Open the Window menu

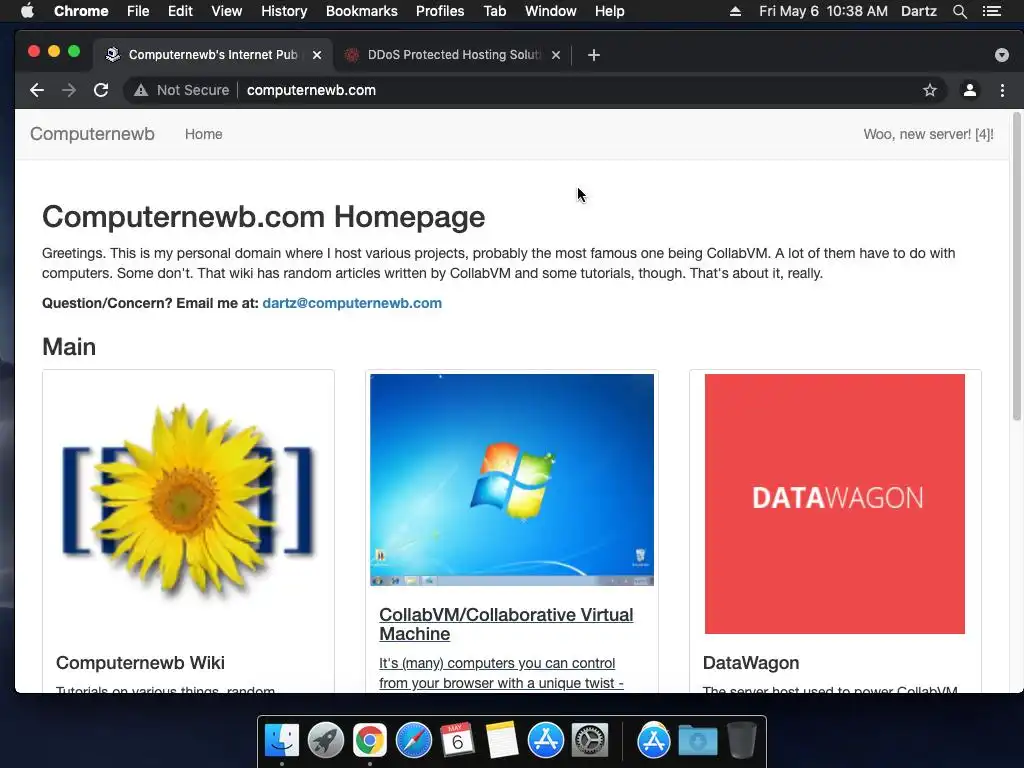click(551, 11)
